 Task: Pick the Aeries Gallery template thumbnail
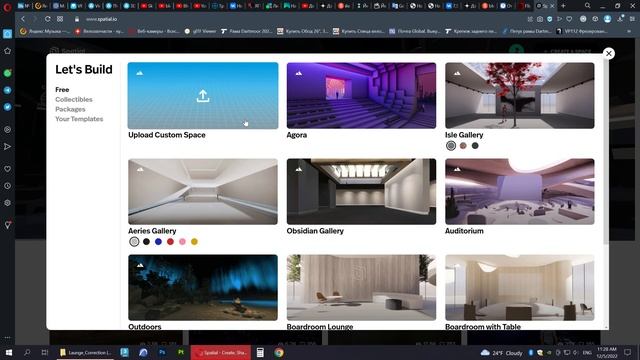tap(203, 191)
